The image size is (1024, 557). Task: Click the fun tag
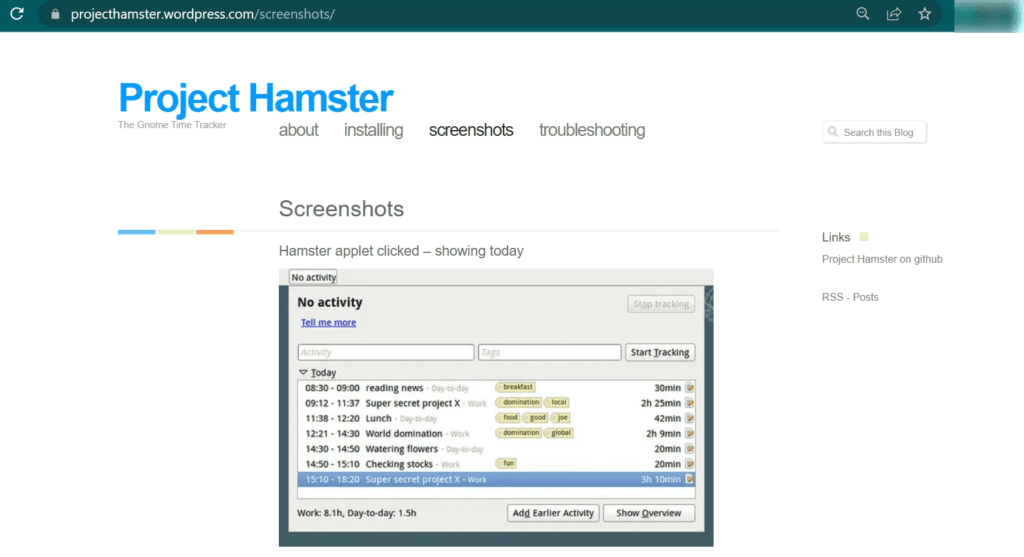click(x=506, y=463)
